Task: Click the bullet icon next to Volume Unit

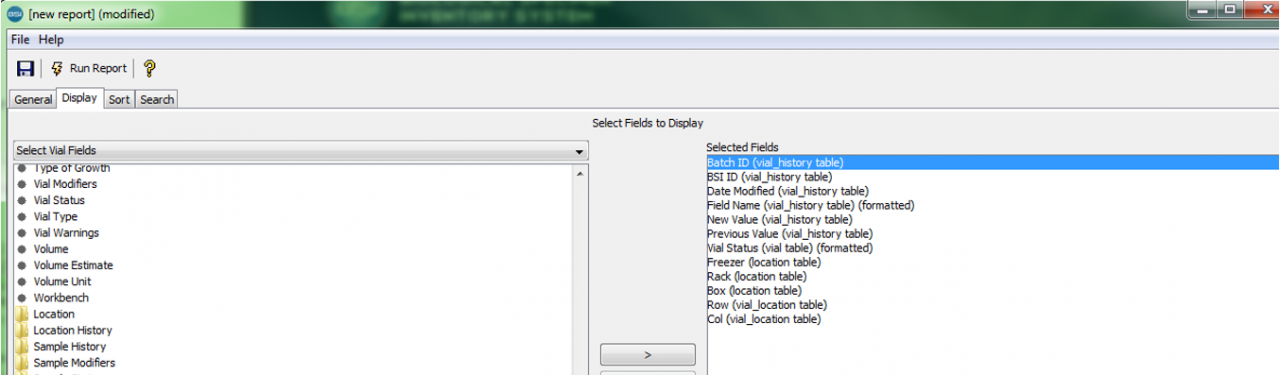Action: click(21, 282)
